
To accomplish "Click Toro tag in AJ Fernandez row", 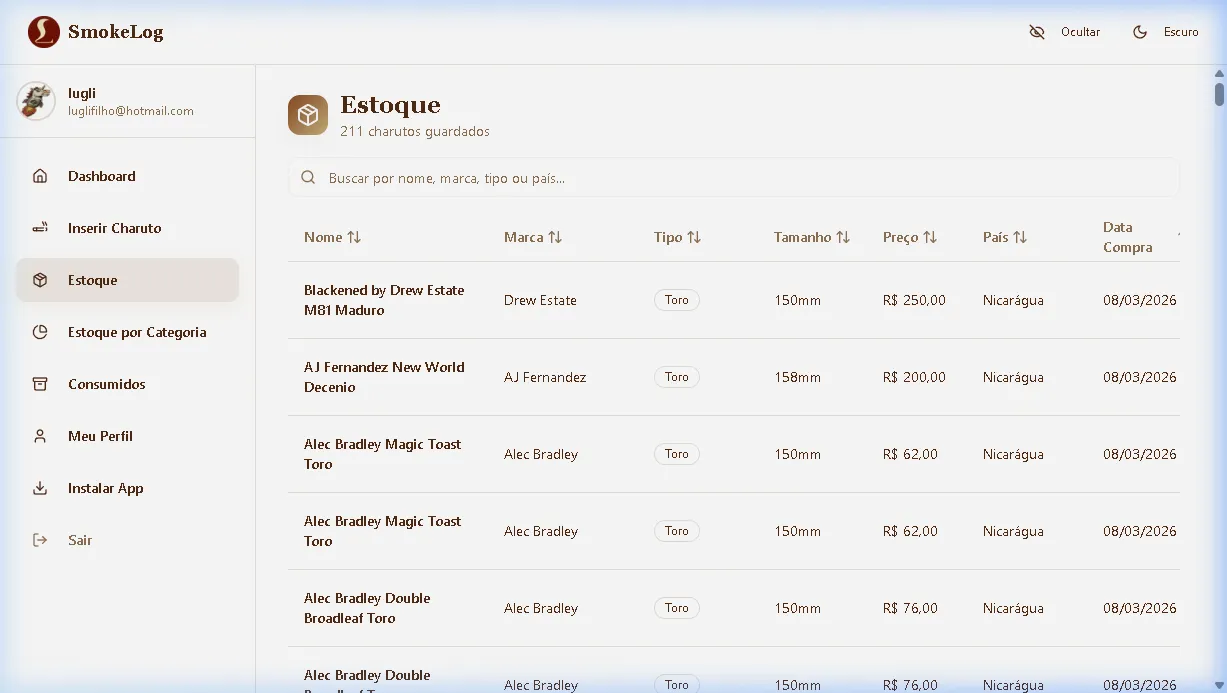I will click(x=677, y=377).
